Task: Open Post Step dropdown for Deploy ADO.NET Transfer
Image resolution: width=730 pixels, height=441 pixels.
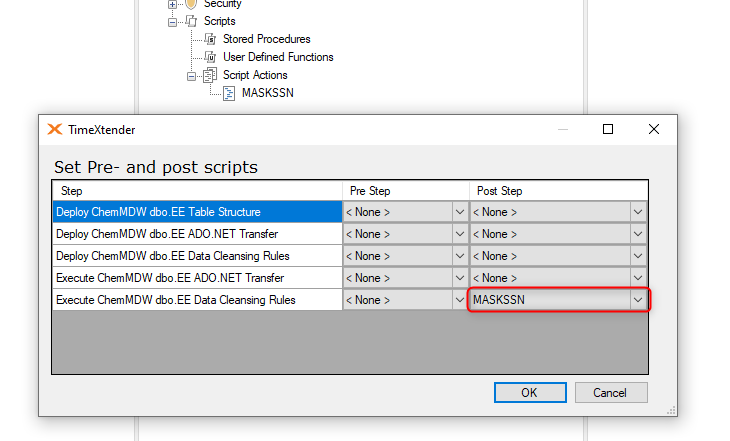Action: (638, 234)
